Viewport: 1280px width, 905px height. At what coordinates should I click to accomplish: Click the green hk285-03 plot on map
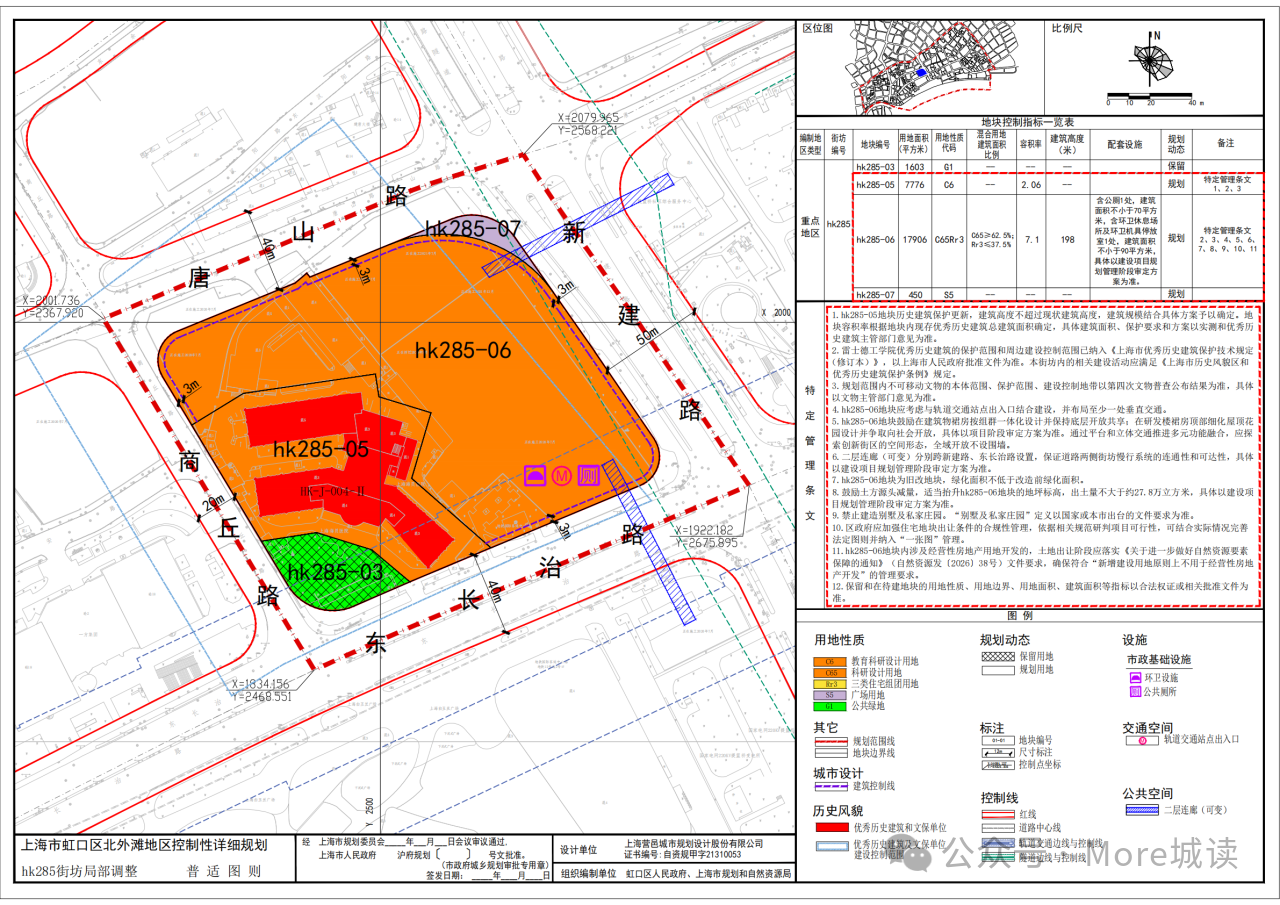[335, 572]
